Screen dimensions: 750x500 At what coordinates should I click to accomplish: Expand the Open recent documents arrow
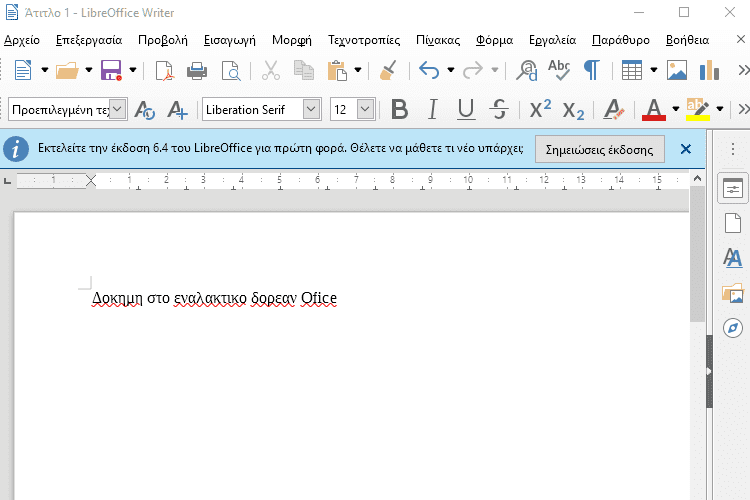tap(88, 70)
